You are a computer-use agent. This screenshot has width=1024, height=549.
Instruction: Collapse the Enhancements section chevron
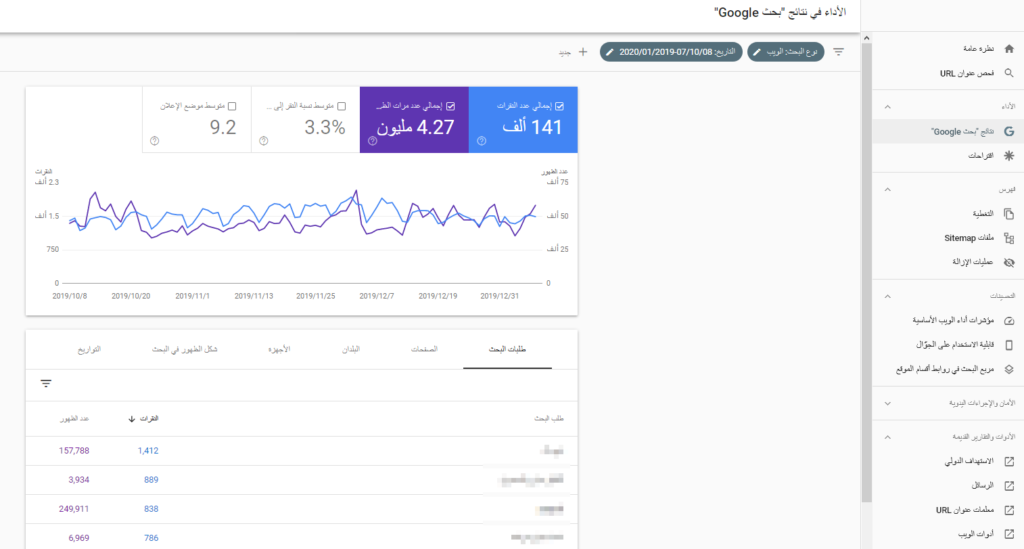tap(888, 296)
